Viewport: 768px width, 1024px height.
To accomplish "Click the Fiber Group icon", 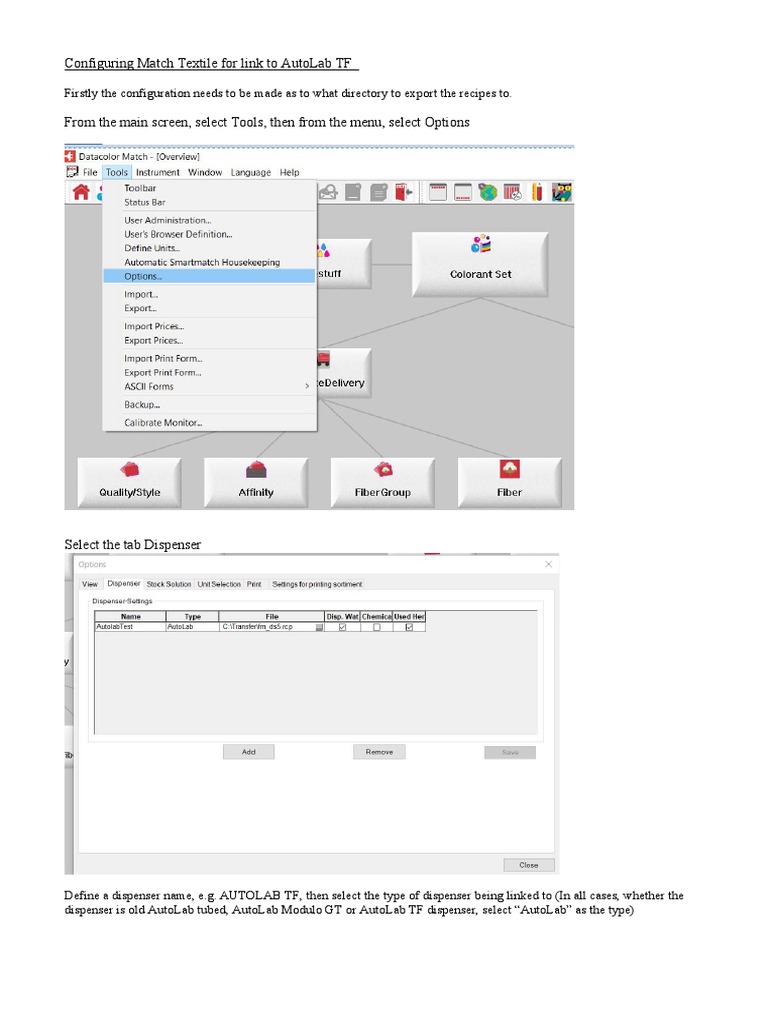I will [383, 469].
